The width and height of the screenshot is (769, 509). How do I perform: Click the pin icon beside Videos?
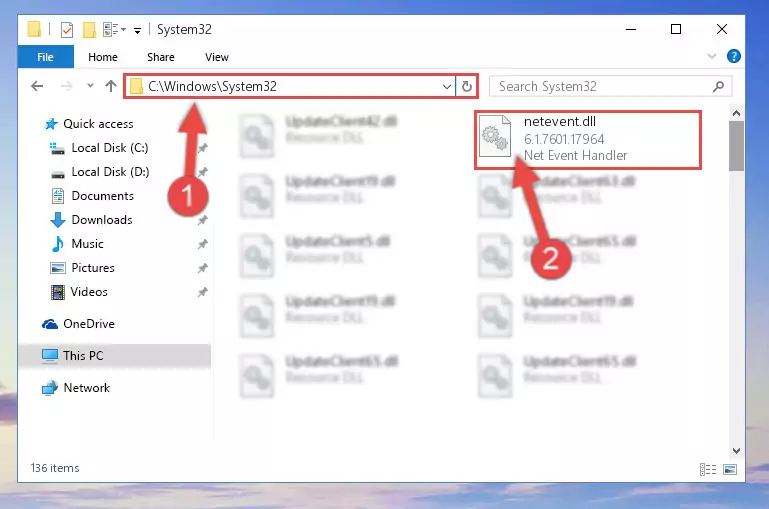(x=202, y=292)
